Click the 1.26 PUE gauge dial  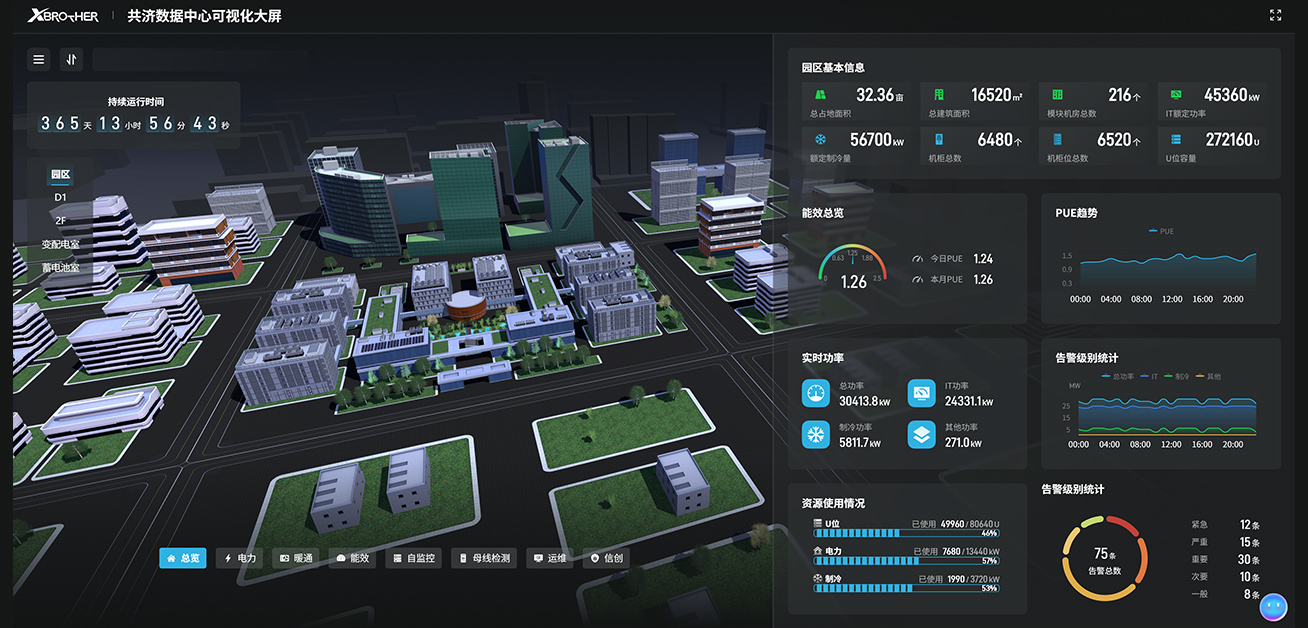(x=853, y=267)
